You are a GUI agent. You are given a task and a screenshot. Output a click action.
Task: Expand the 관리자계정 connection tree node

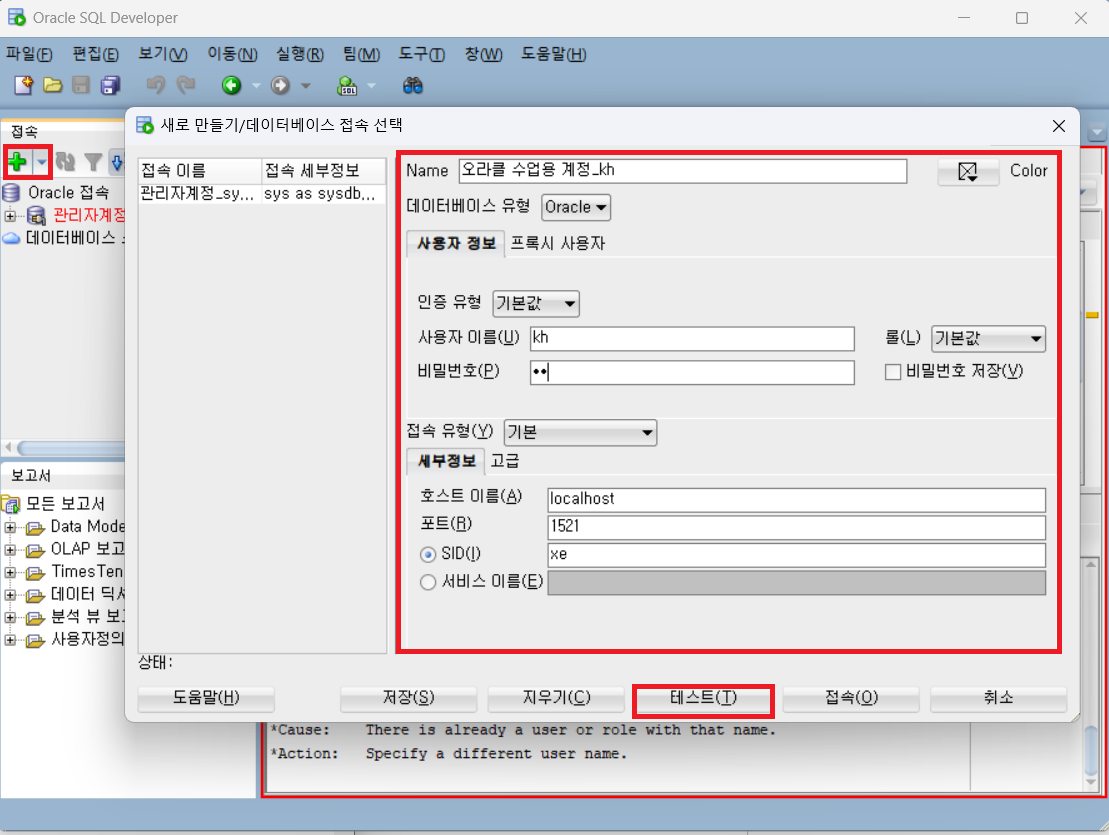pos(11,216)
